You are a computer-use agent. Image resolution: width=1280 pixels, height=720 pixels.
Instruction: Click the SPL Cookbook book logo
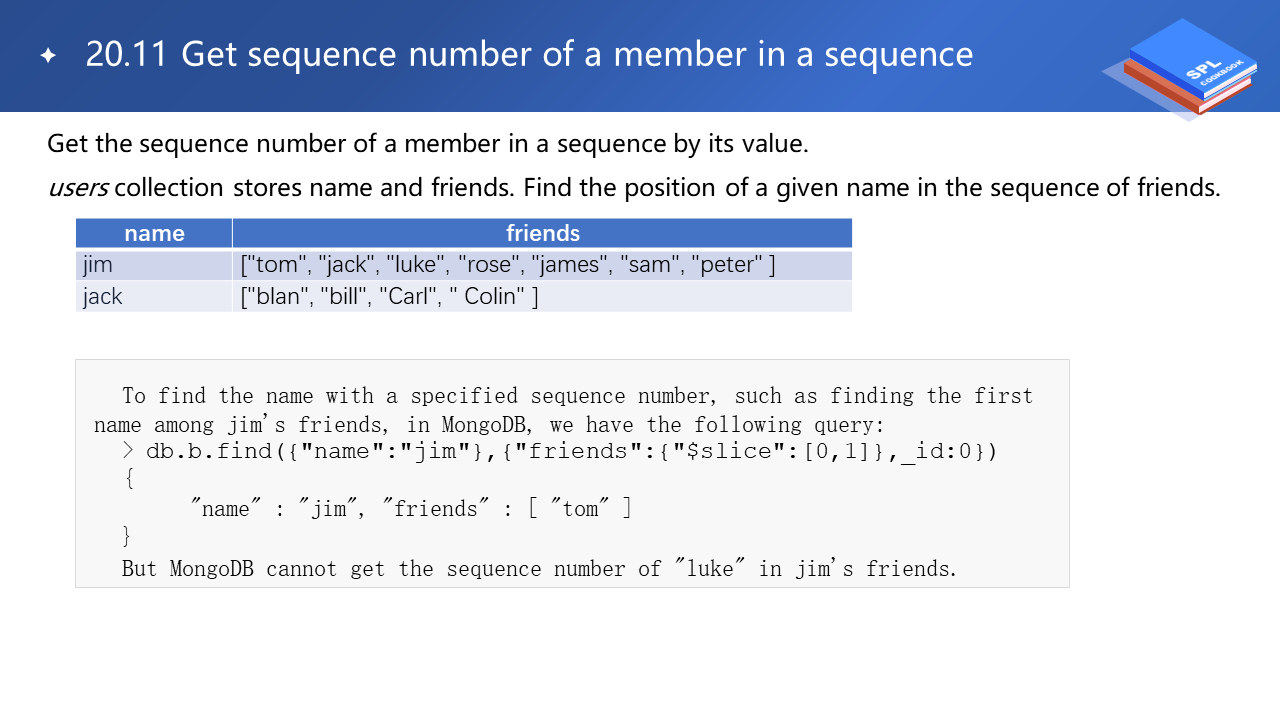1186,68
